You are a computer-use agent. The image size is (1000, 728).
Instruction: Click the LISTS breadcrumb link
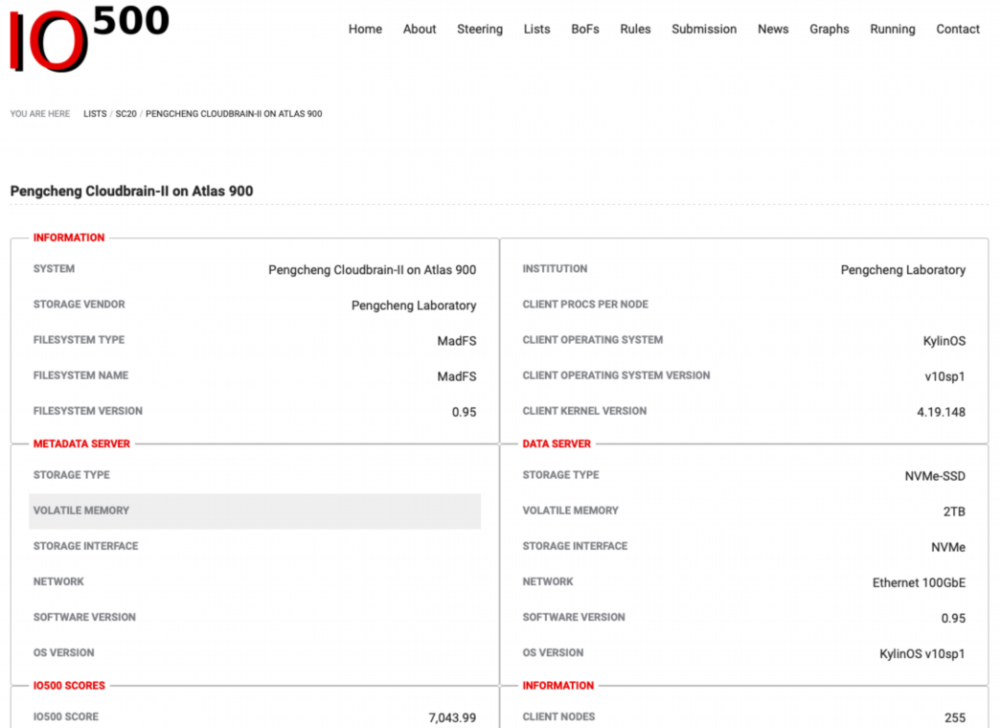pyautogui.click(x=95, y=114)
